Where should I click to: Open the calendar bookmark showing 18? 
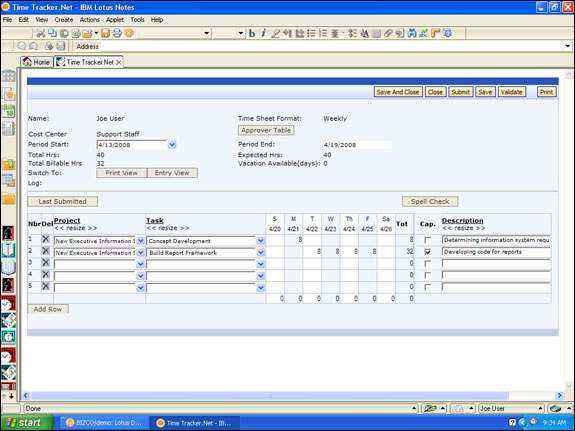click(x=8, y=112)
